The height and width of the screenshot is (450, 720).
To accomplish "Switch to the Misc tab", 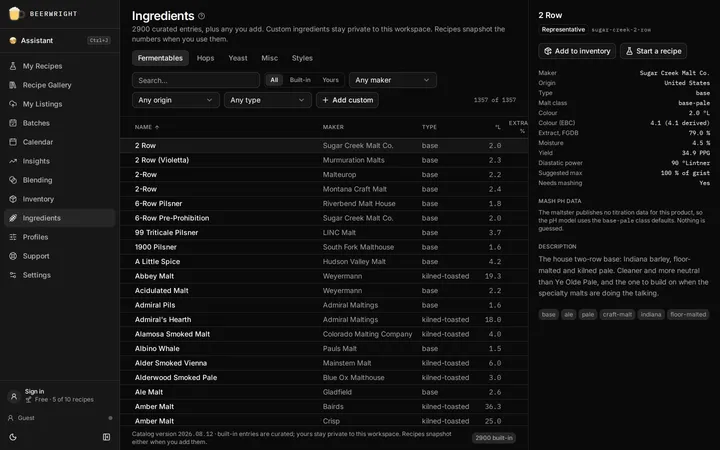I will 270,58.
